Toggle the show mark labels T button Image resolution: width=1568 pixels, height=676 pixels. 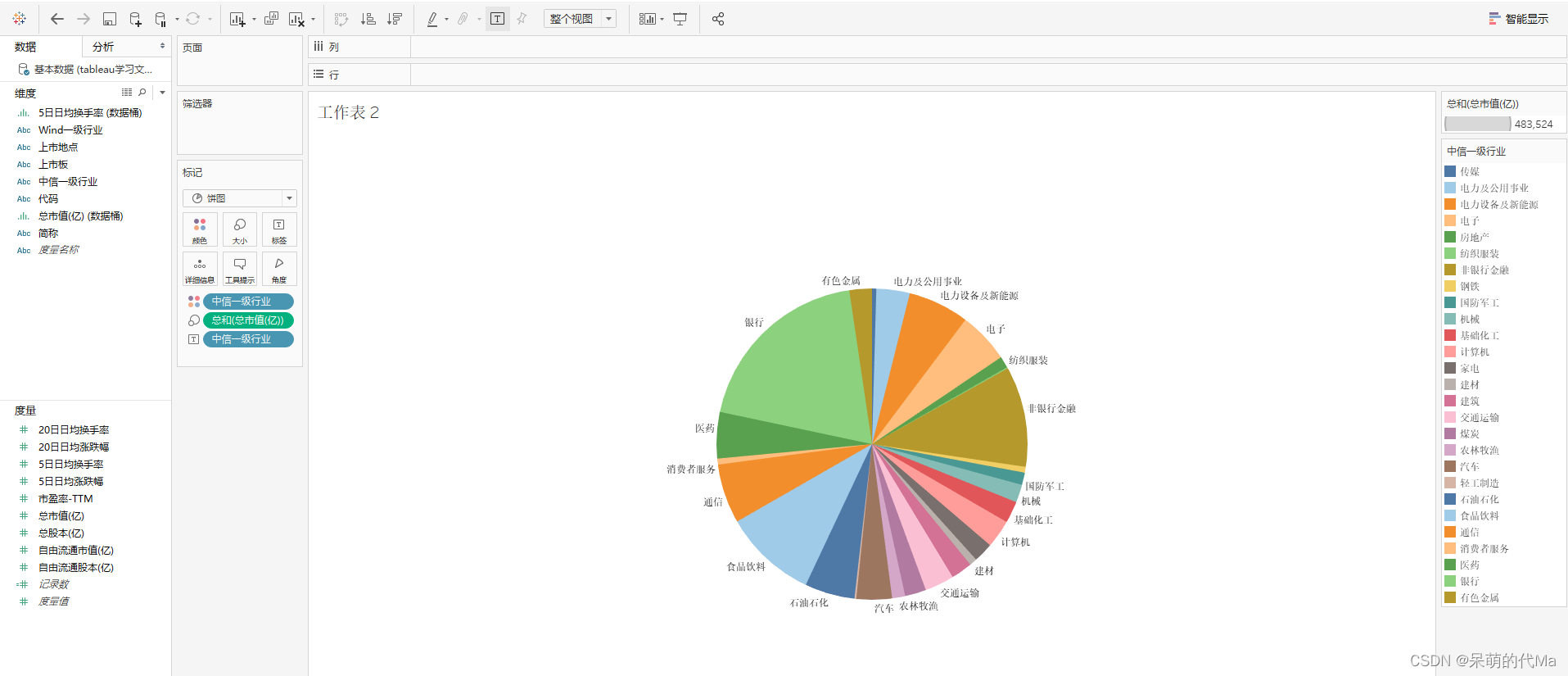[497, 18]
